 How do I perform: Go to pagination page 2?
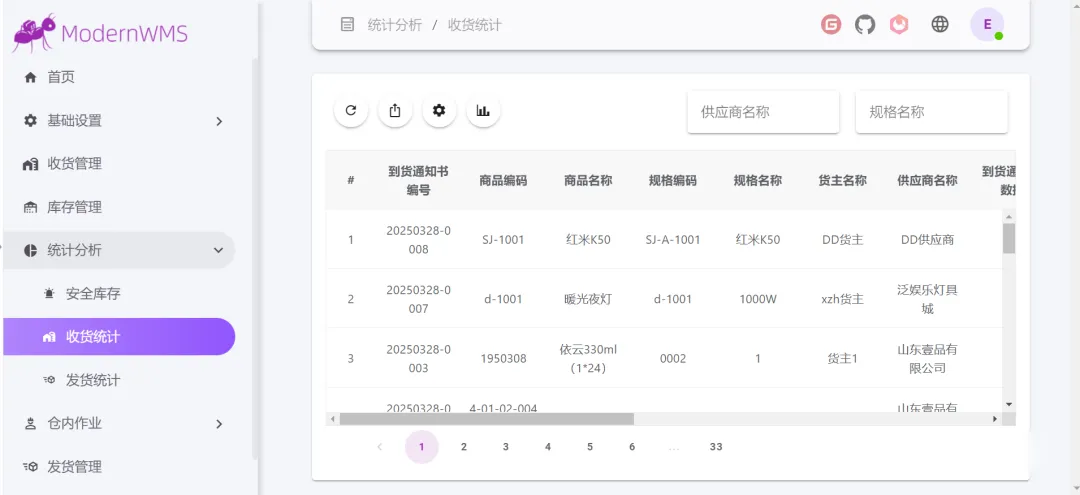(464, 447)
